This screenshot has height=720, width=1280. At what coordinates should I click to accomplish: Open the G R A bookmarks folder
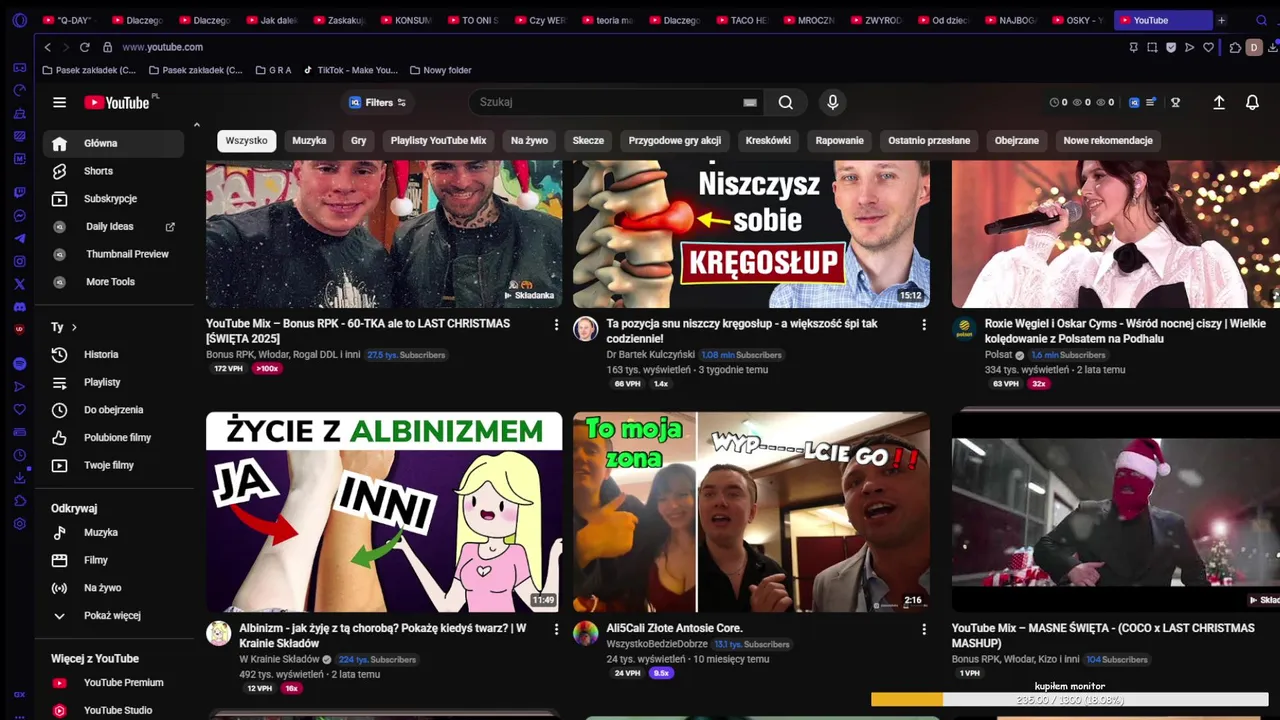point(273,70)
